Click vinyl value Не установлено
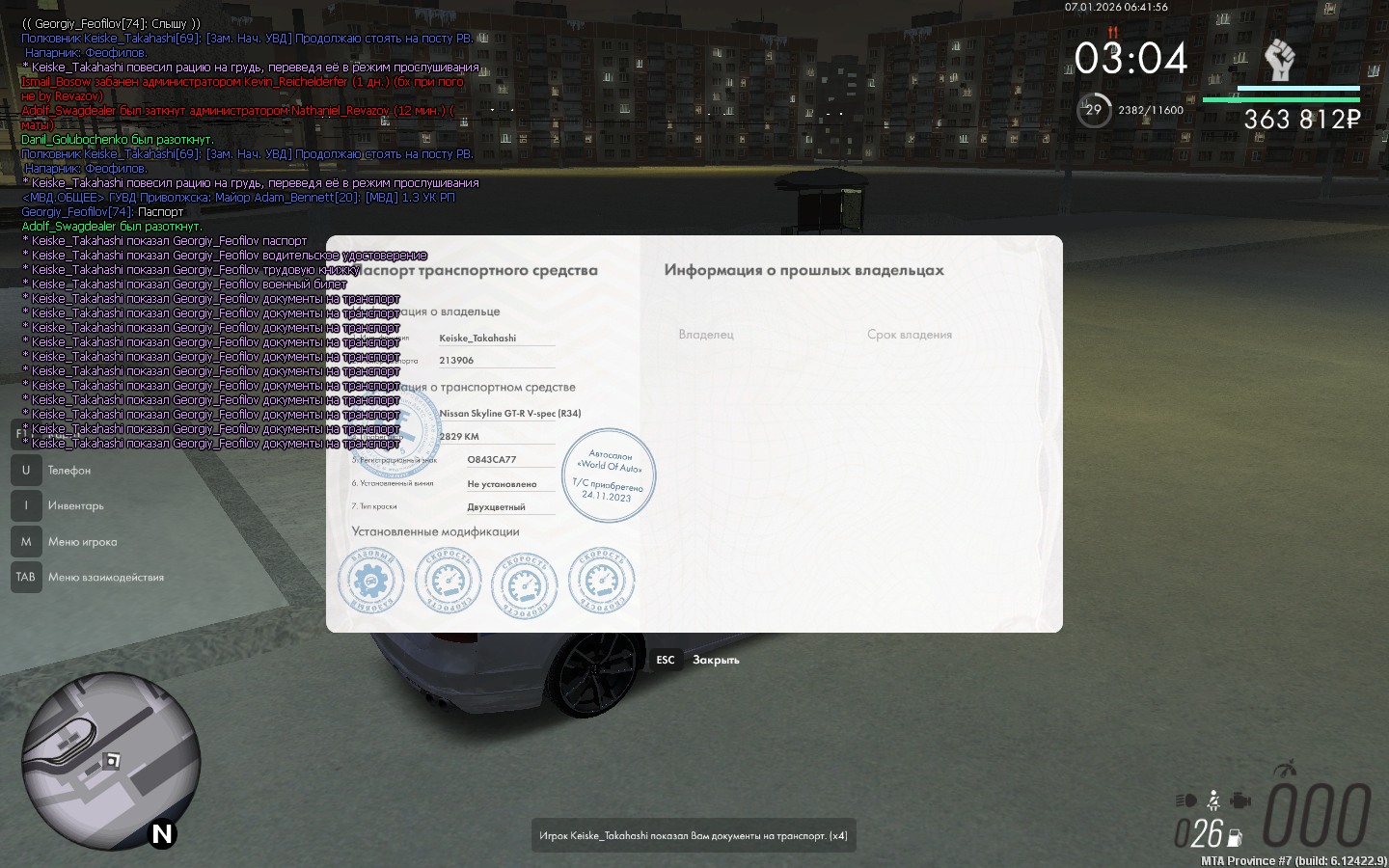Image resolution: width=1389 pixels, height=868 pixels. pos(502,484)
